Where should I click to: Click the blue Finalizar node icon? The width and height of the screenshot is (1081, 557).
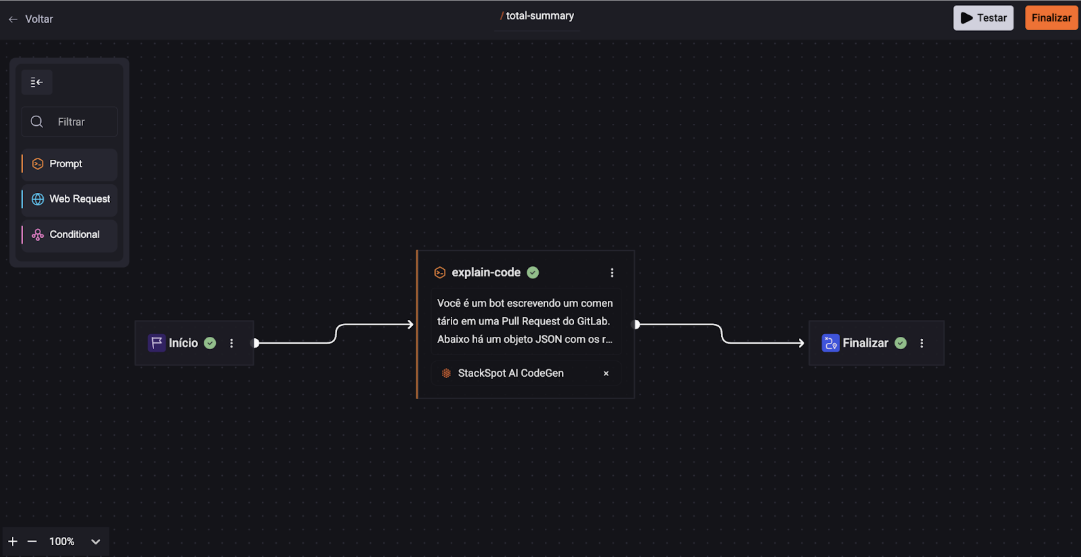point(830,343)
